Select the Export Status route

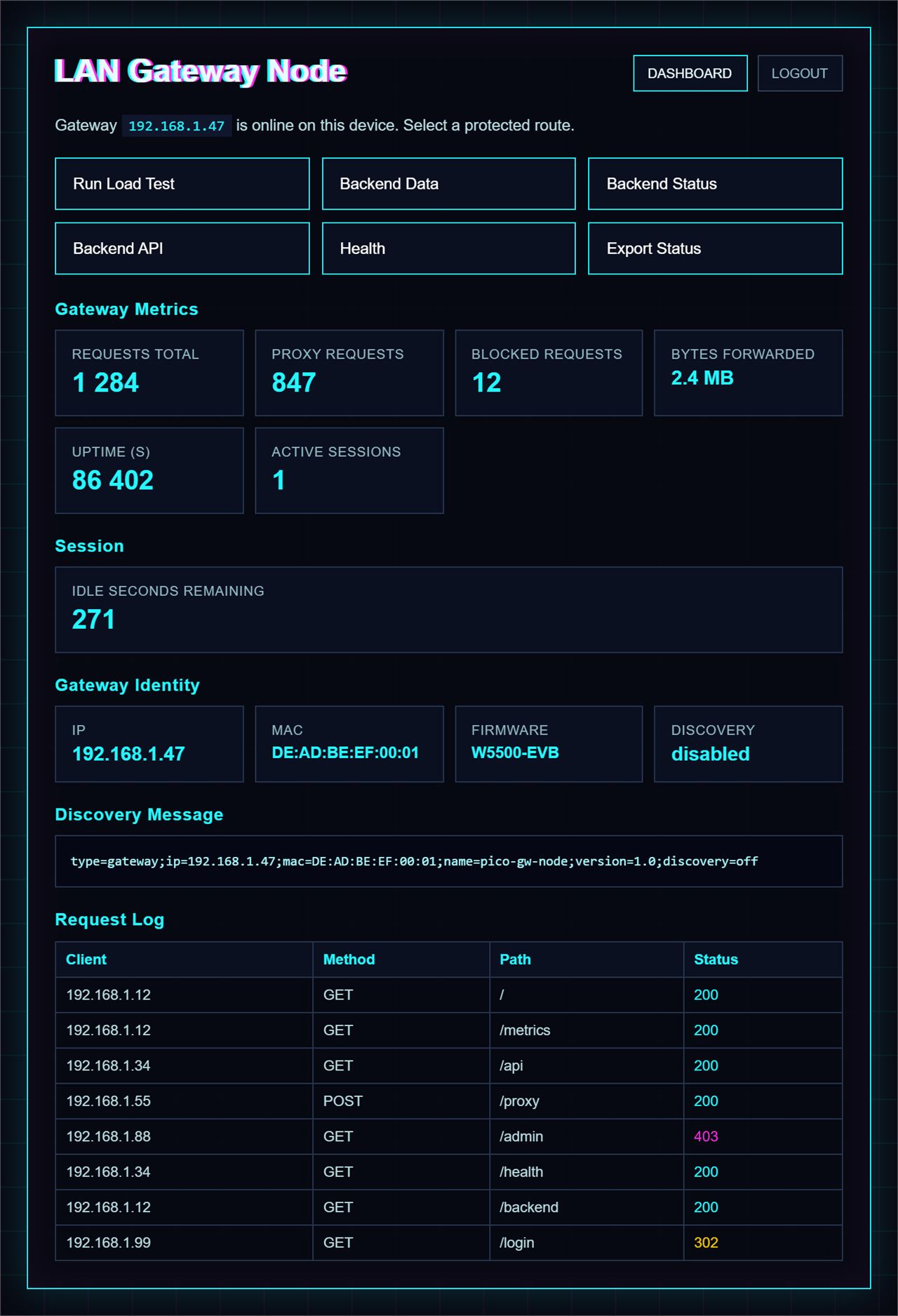[x=716, y=248]
